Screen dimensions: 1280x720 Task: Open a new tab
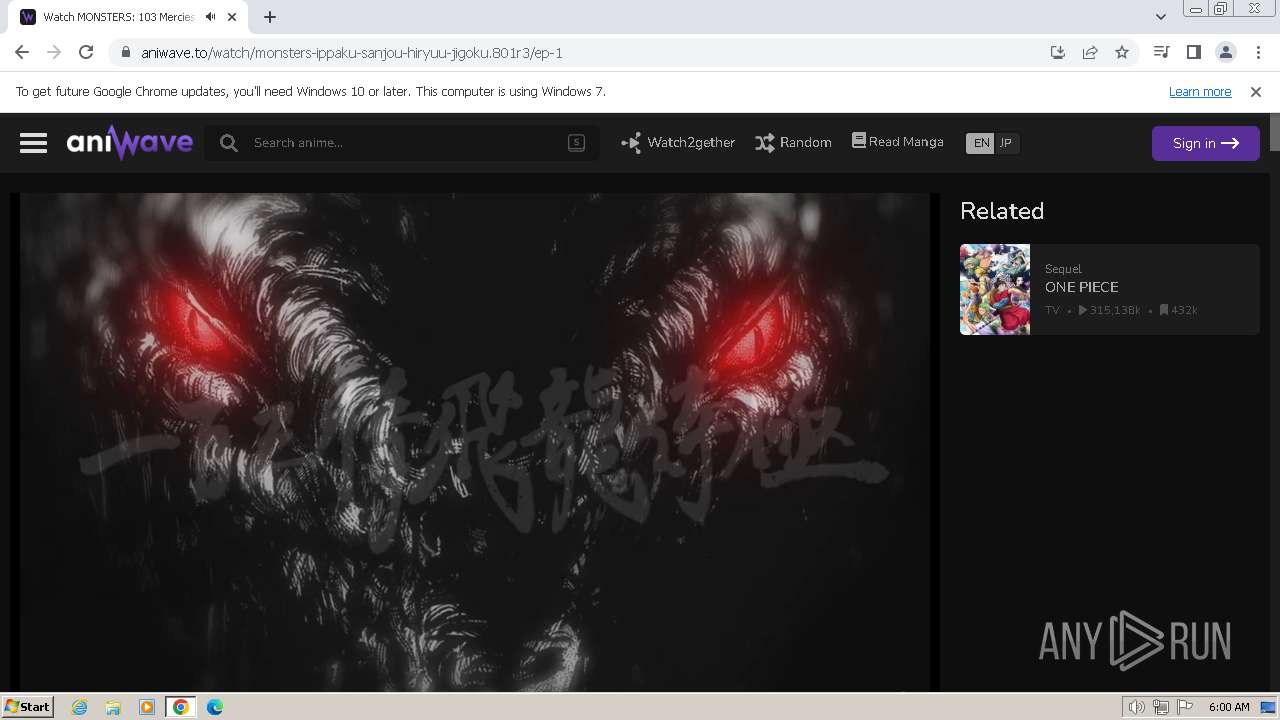[x=270, y=17]
